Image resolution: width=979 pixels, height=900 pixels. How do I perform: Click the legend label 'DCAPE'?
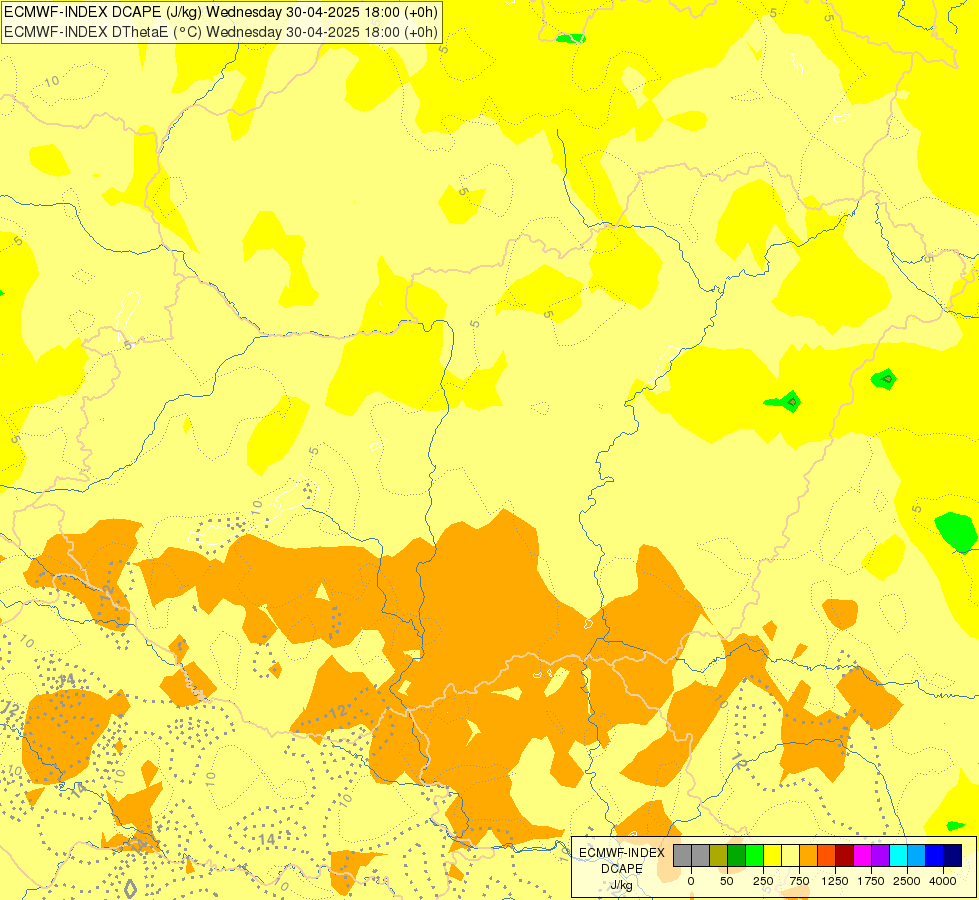(622, 869)
